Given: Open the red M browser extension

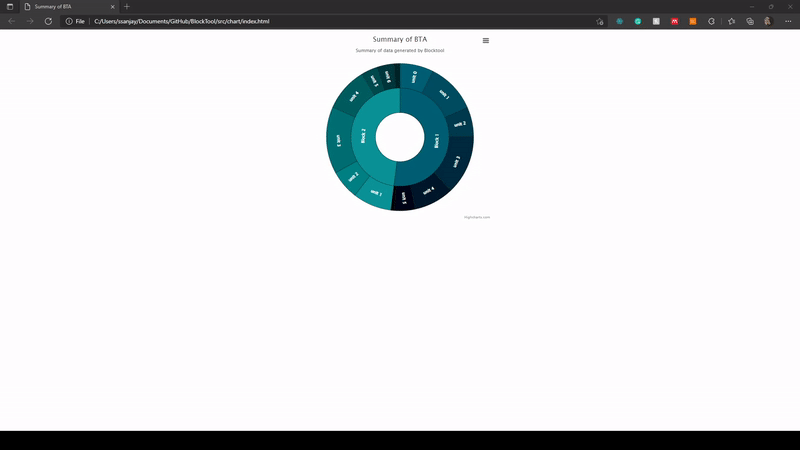Looking at the screenshot, I should pos(674,21).
